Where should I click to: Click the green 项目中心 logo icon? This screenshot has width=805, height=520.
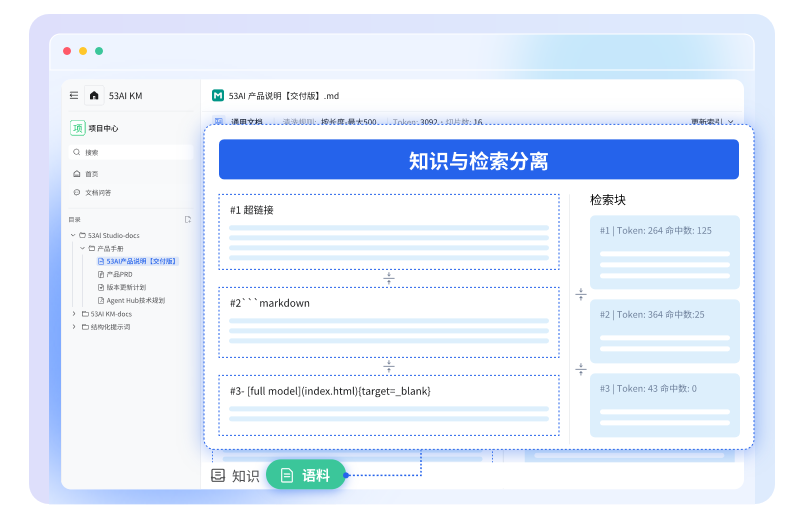pos(78,128)
